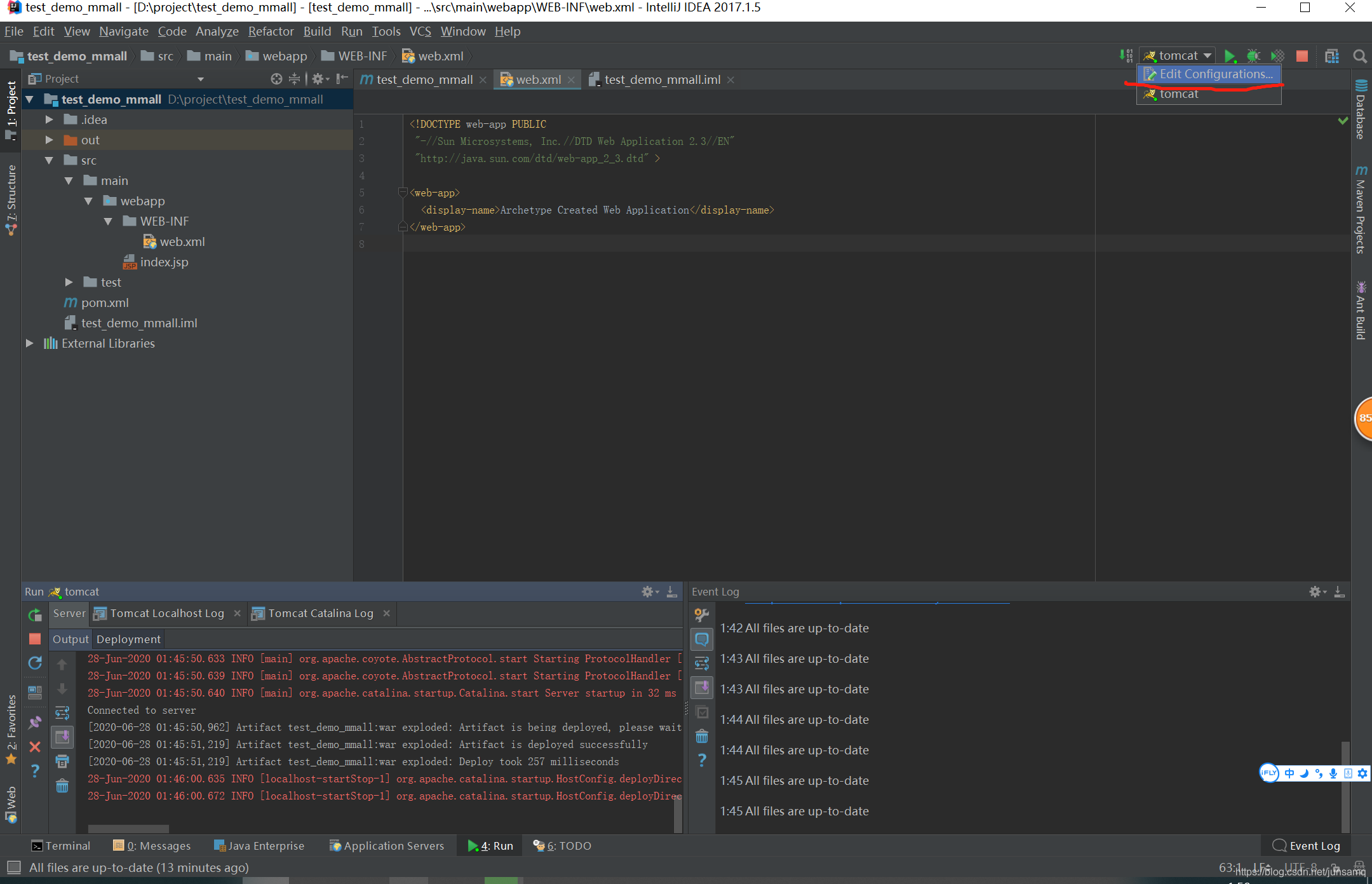This screenshot has height=884, width=1372.
Task: Collapse the test_demo_mmall project root
Action: coord(29,100)
